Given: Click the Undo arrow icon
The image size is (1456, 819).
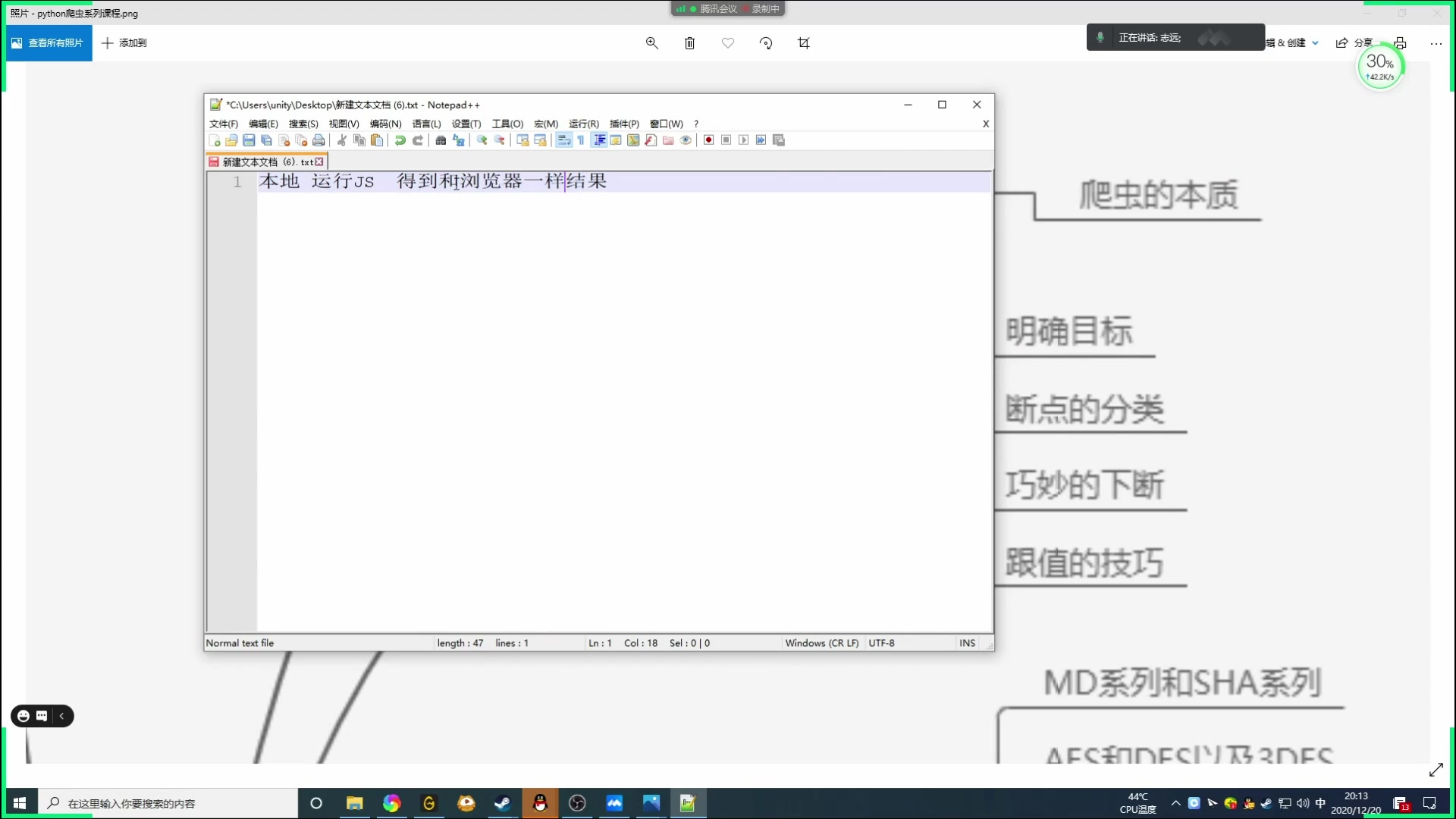Looking at the screenshot, I should [x=400, y=140].
